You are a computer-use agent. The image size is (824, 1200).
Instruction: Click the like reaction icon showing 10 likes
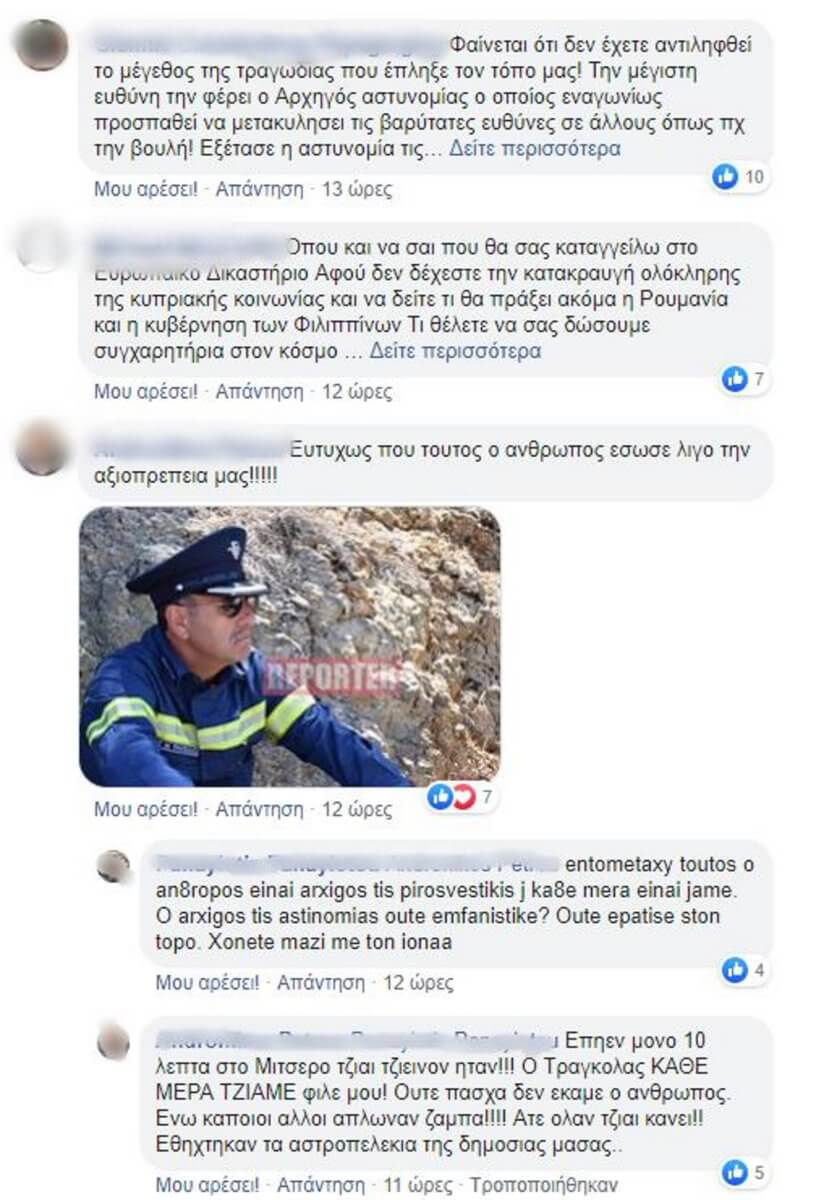coord(725,178)
